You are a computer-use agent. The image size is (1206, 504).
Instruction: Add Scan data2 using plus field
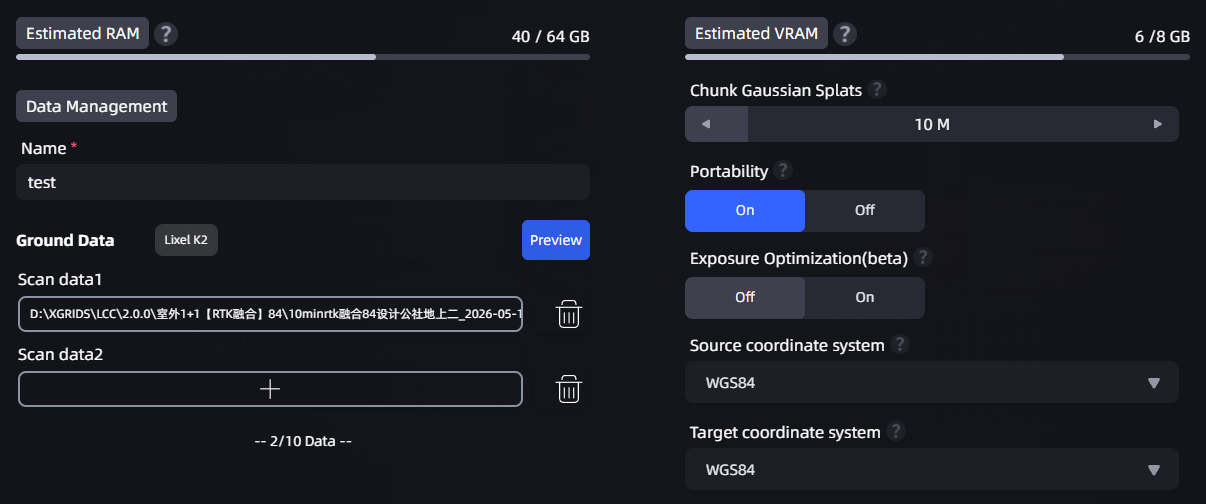click(270, 389)
